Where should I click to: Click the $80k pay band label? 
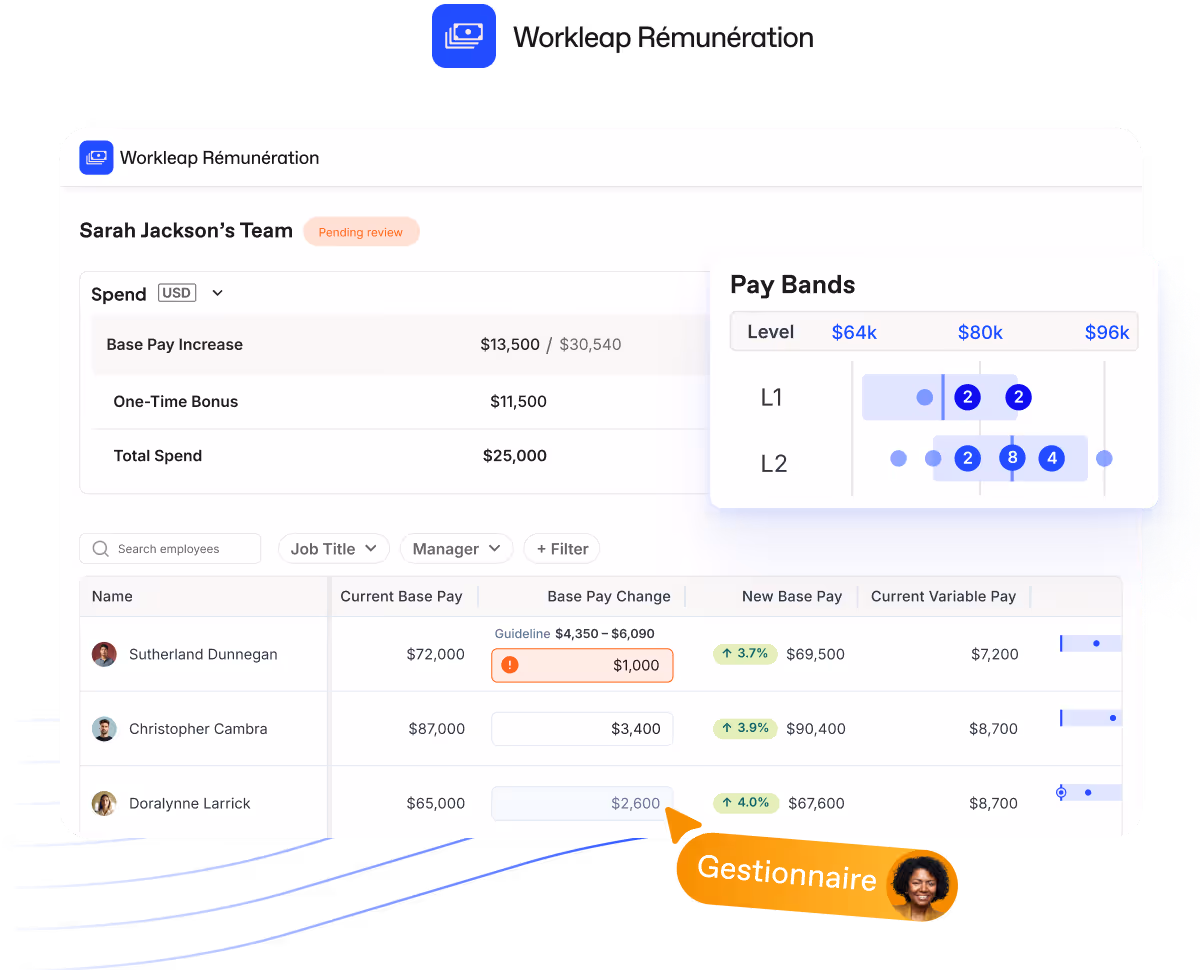[x=980, y=332]
